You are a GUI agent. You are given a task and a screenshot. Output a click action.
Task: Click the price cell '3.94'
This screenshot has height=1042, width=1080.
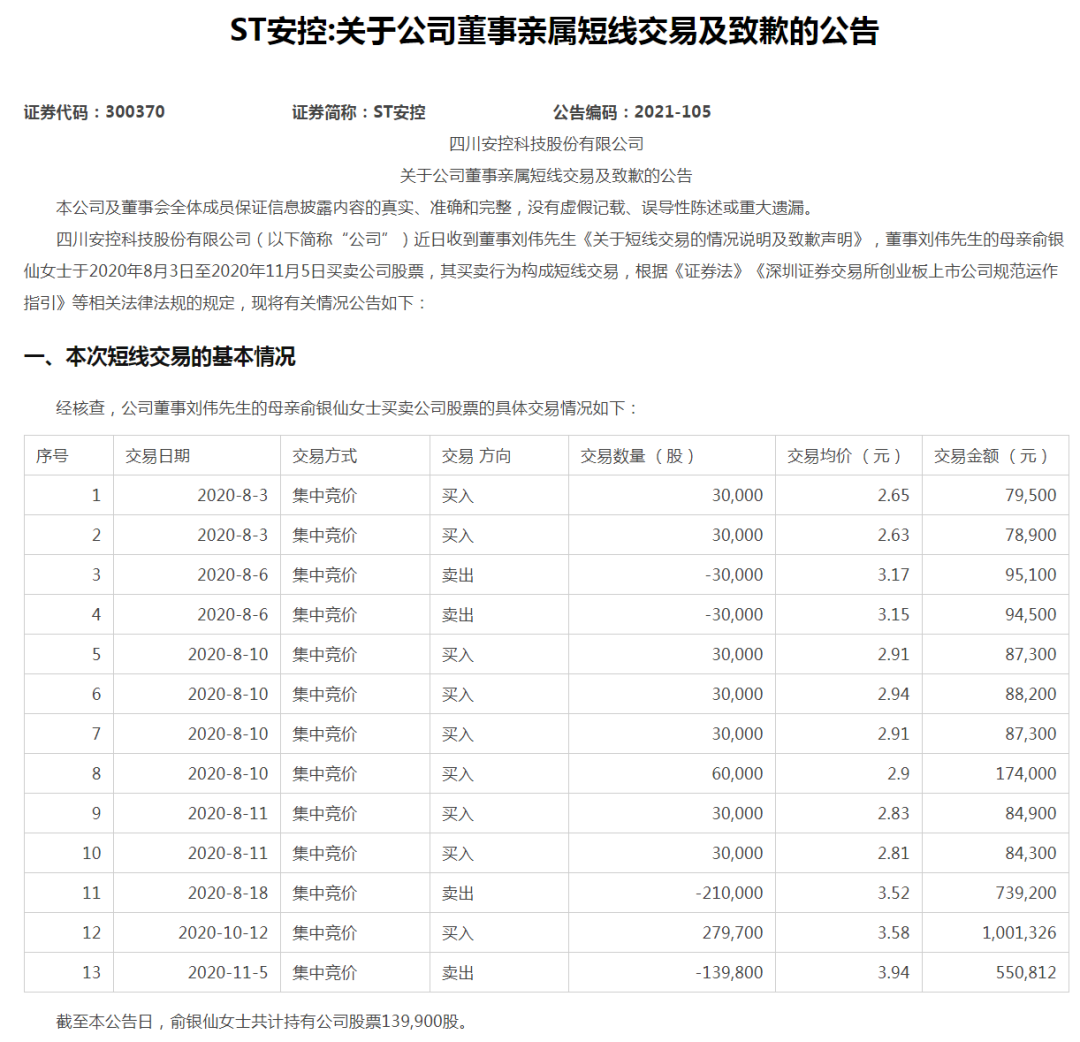pyautogui.click(x=893, y=973)
